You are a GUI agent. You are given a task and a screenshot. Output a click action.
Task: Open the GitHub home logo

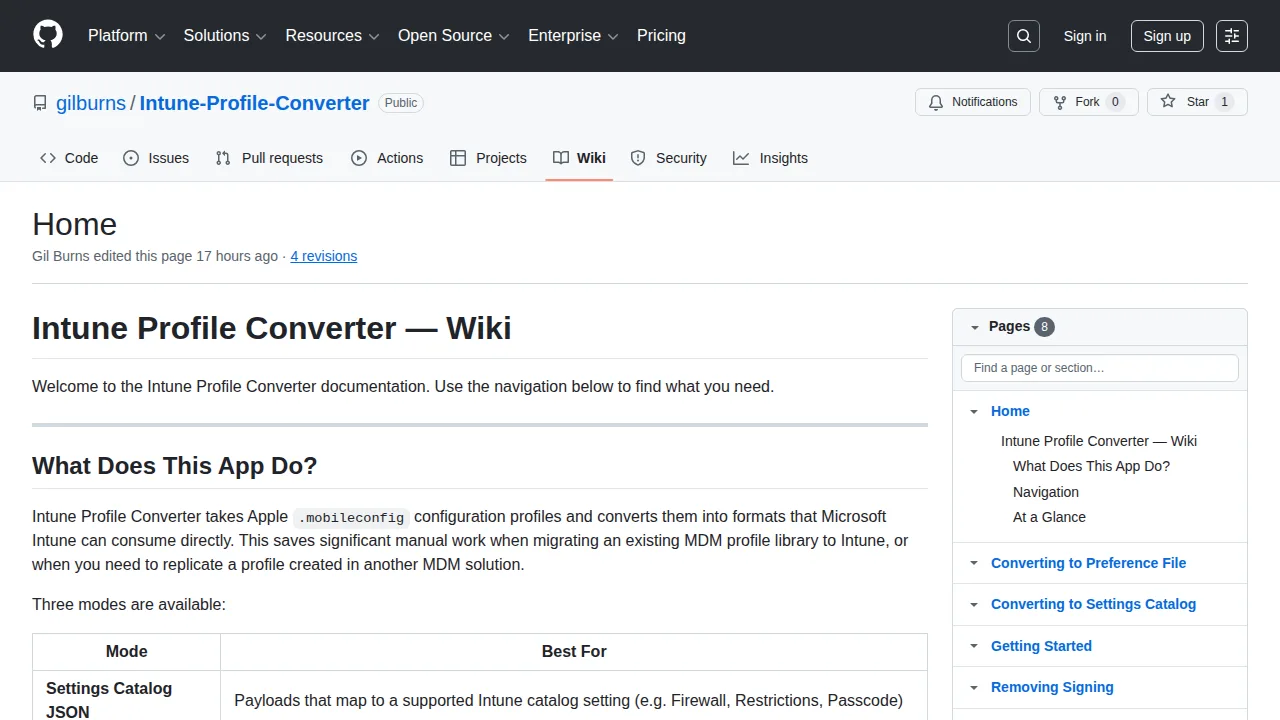48,35
